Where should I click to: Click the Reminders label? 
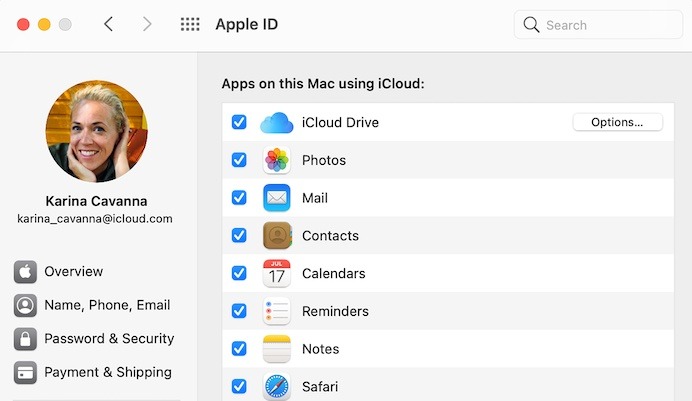click(335, 311)
